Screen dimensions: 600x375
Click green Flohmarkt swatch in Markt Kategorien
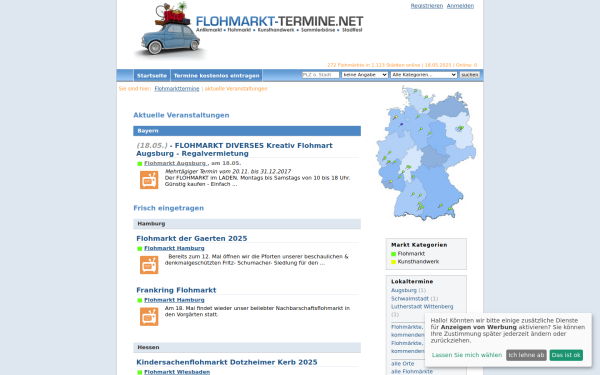(x=393, y=254)
